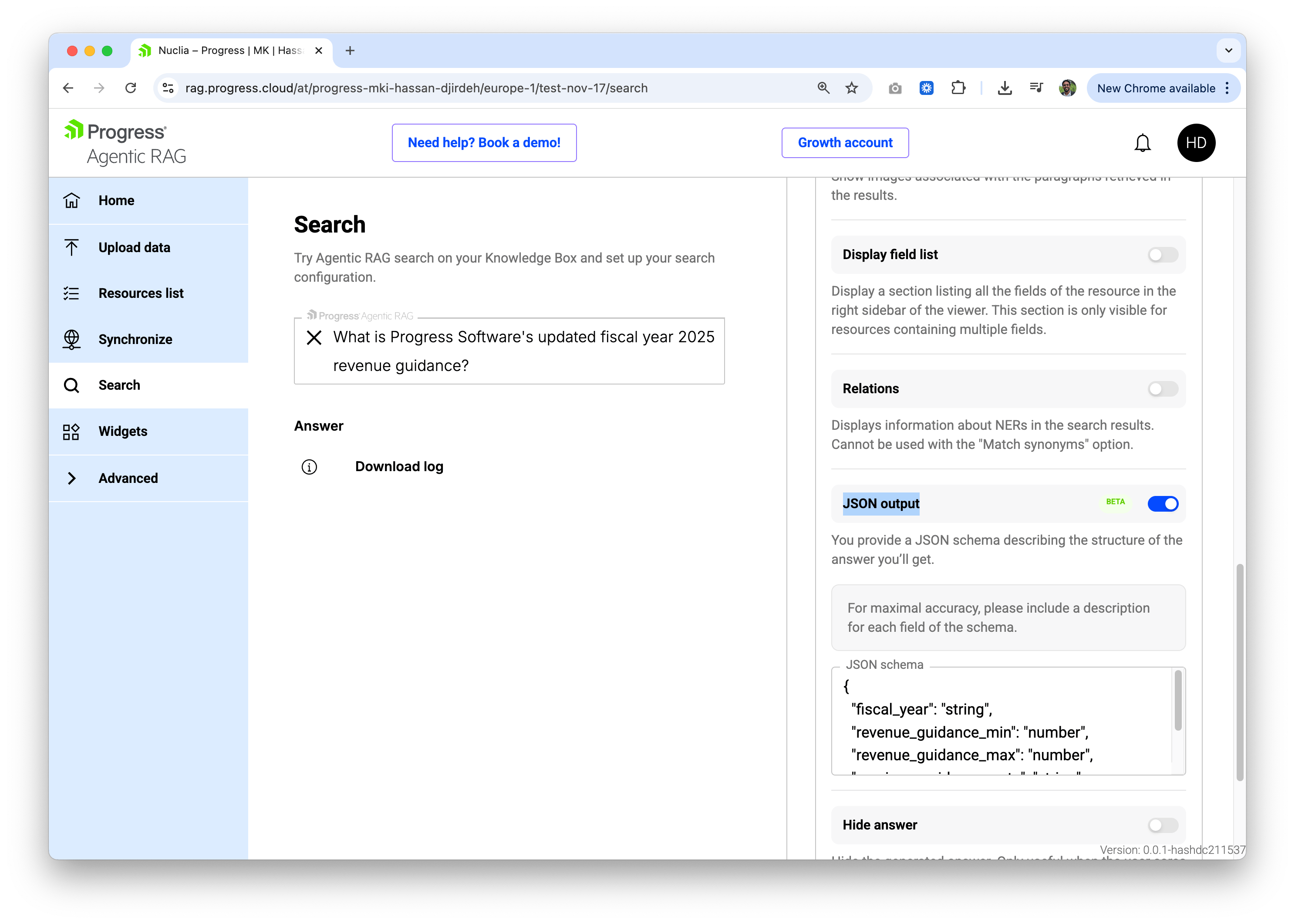
Task: Click the Download log link
Action: pyautogui.click(x=399, y=467)
